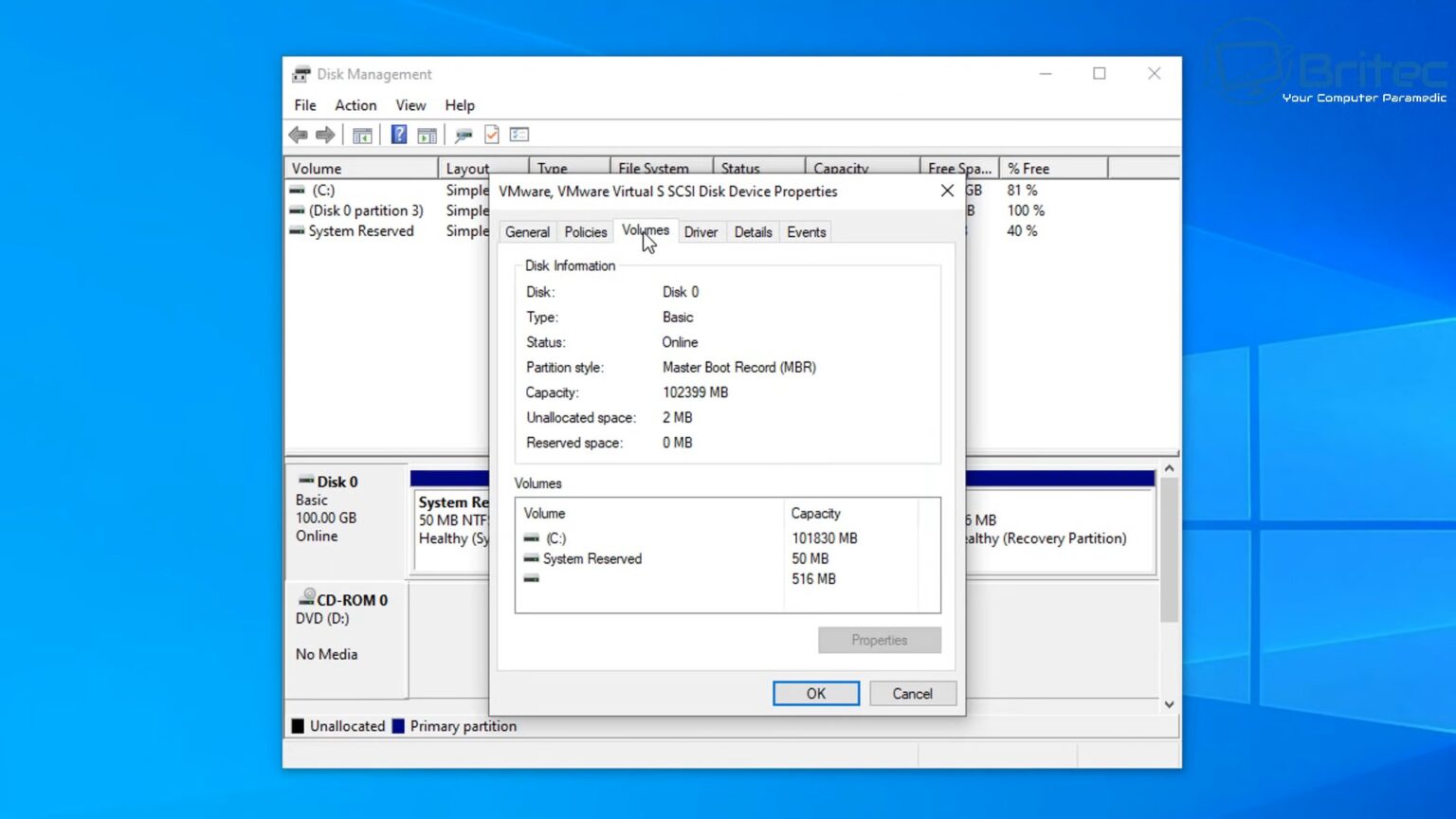Click Show/Hide Console Tree toolbar icon
The width and height of the screenshot is (1456, 819).
tap(362, 135)
